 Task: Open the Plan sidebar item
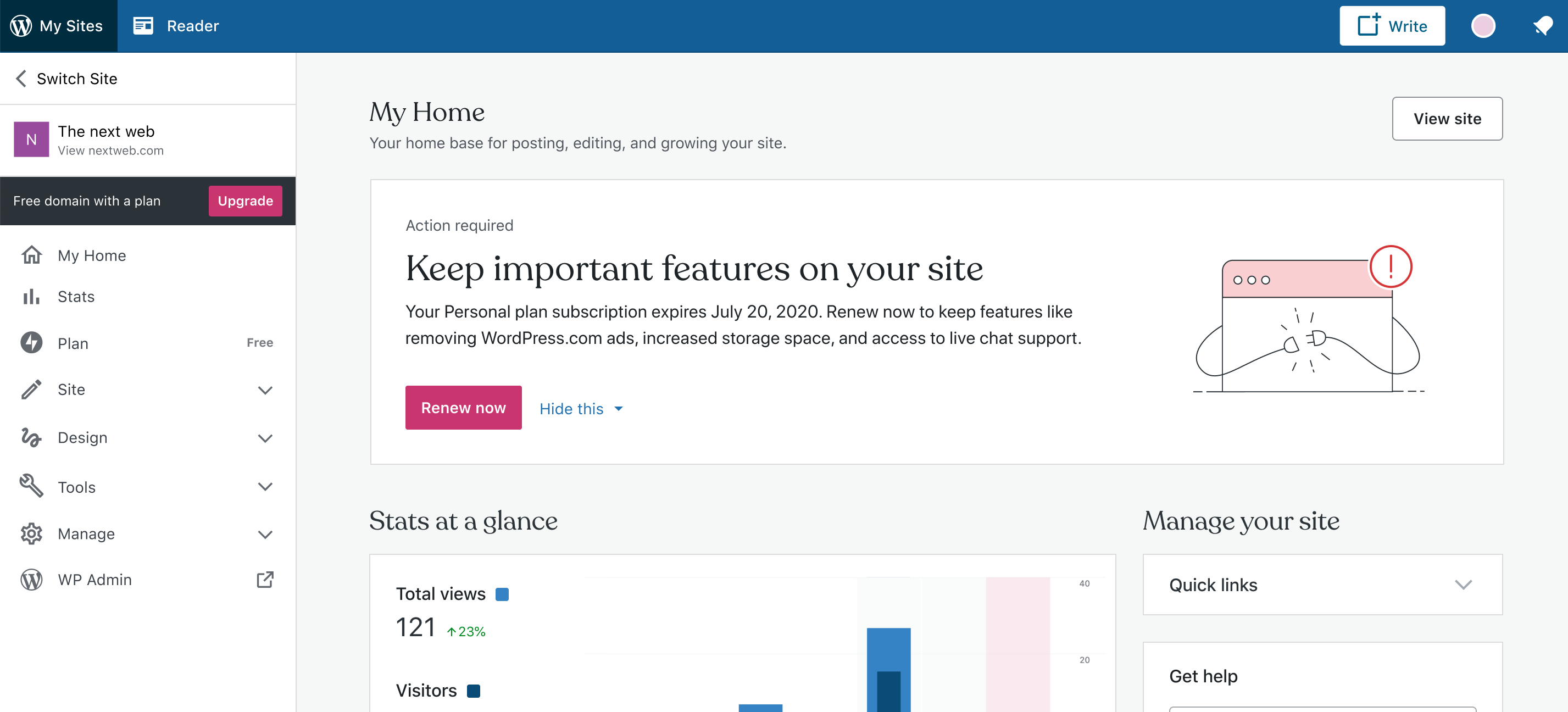point(148,343)
